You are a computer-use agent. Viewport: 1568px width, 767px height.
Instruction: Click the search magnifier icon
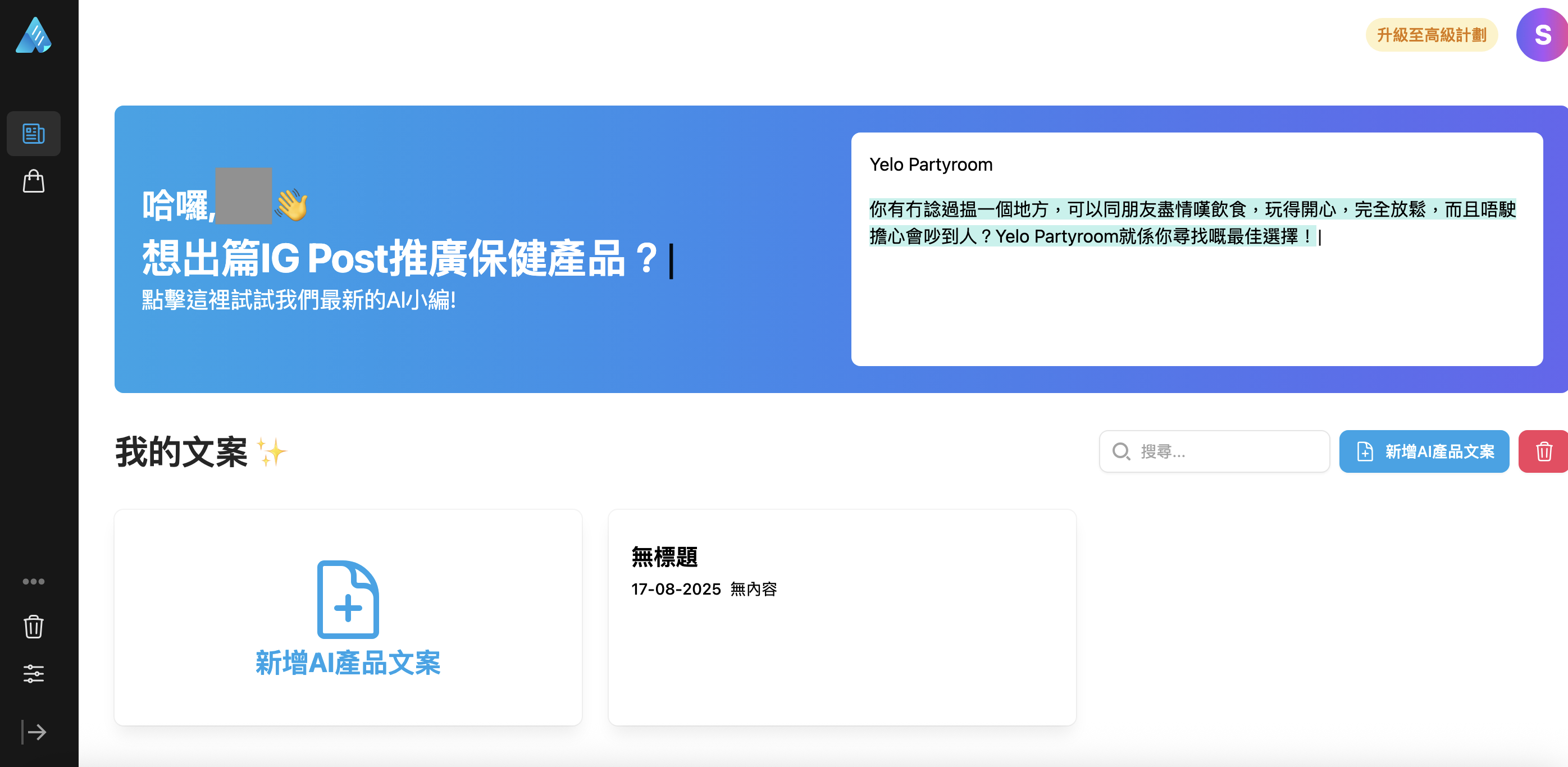click(1120, 451)
